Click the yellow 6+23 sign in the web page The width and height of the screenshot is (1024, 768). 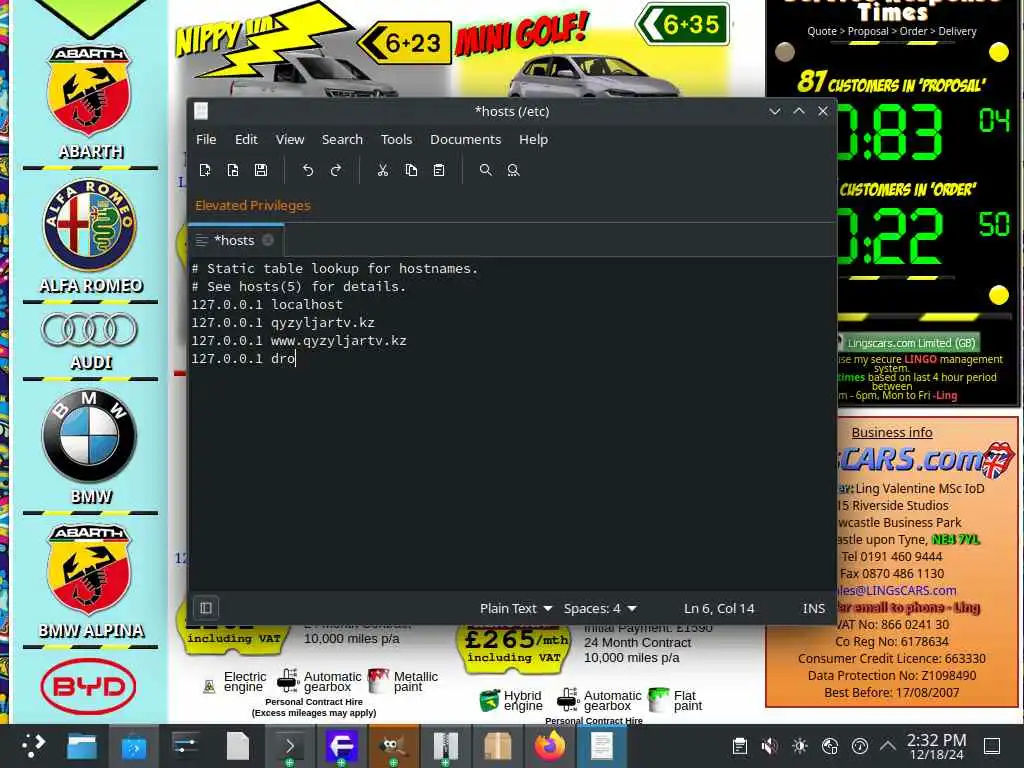404,43
